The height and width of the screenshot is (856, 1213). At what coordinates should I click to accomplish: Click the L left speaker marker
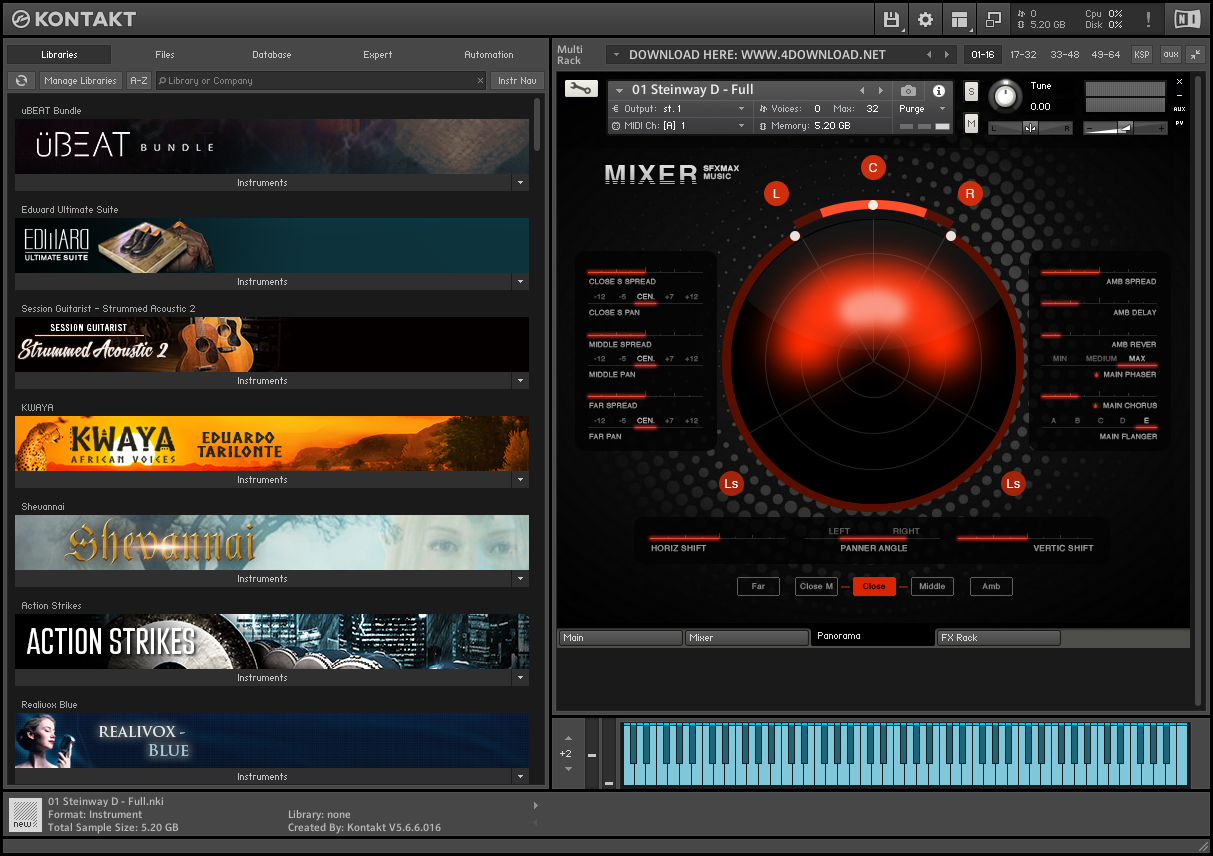(776, 194)
